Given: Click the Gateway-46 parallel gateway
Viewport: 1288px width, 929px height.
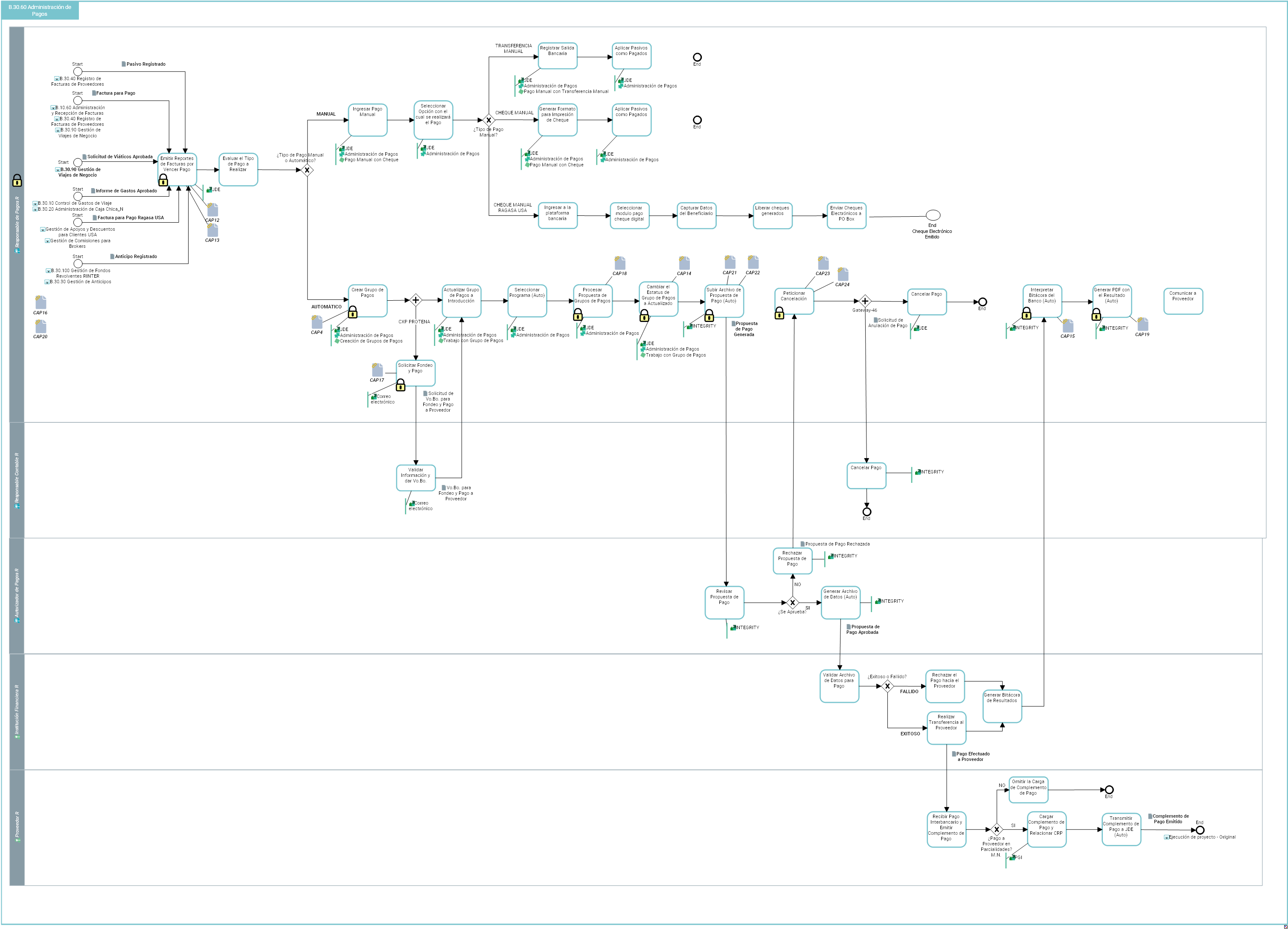Looking at the screenshot, I should coord(865,301).
